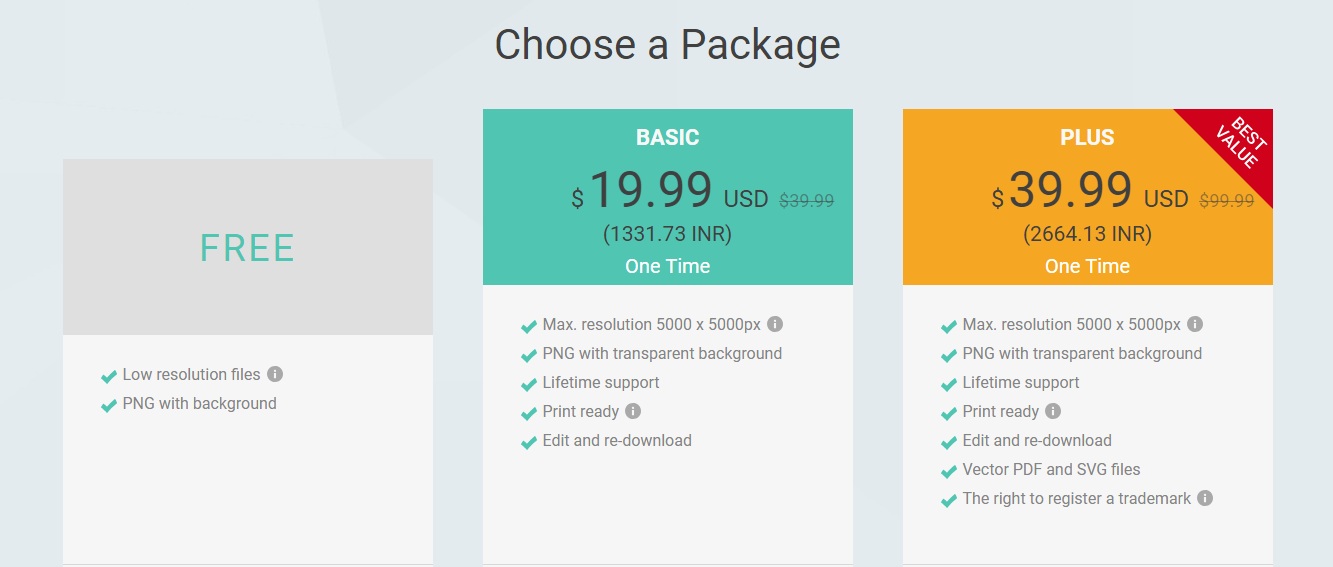Click info icon beside Basic Print ready

pos(633,411)
